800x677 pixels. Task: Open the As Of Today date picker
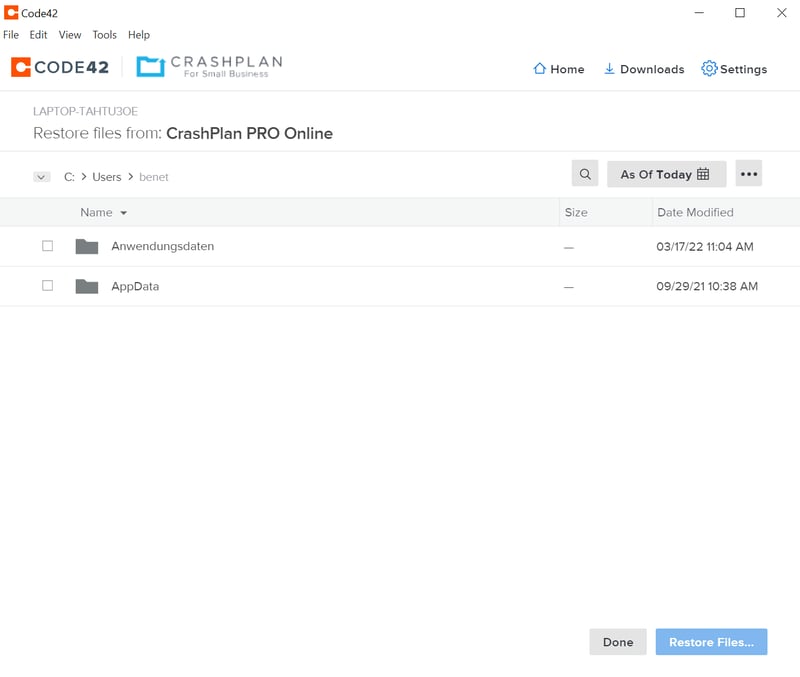(x=666, y=174)
